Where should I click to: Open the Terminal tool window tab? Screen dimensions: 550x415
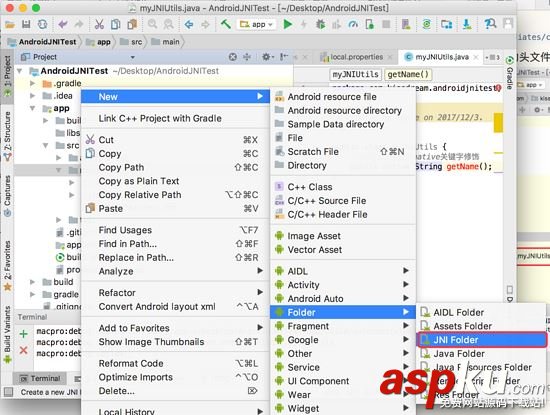click(x=40, y=379)
